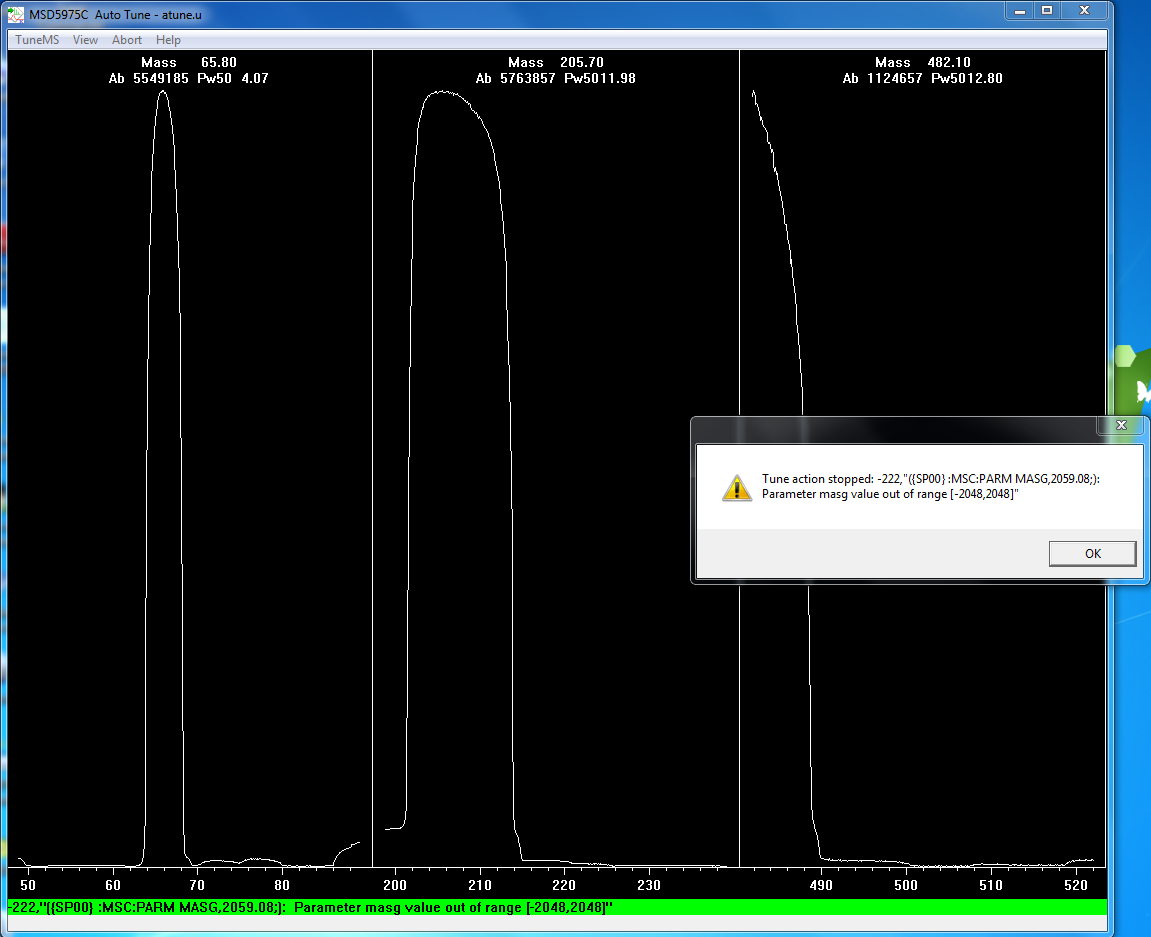Open the Abort menu
1151x937 pixels.
127,40
